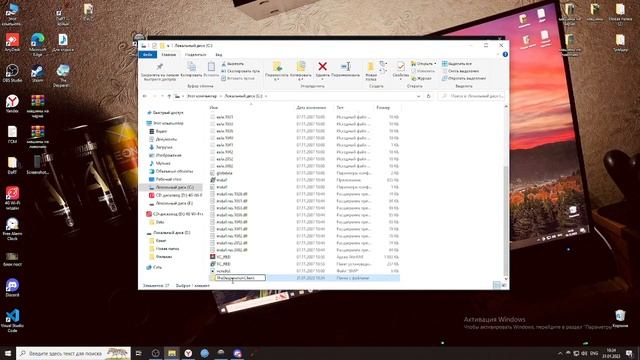Click the blue Help question-mark icon
Viewport: 640px width, 360px height.
tap(505, 54)
